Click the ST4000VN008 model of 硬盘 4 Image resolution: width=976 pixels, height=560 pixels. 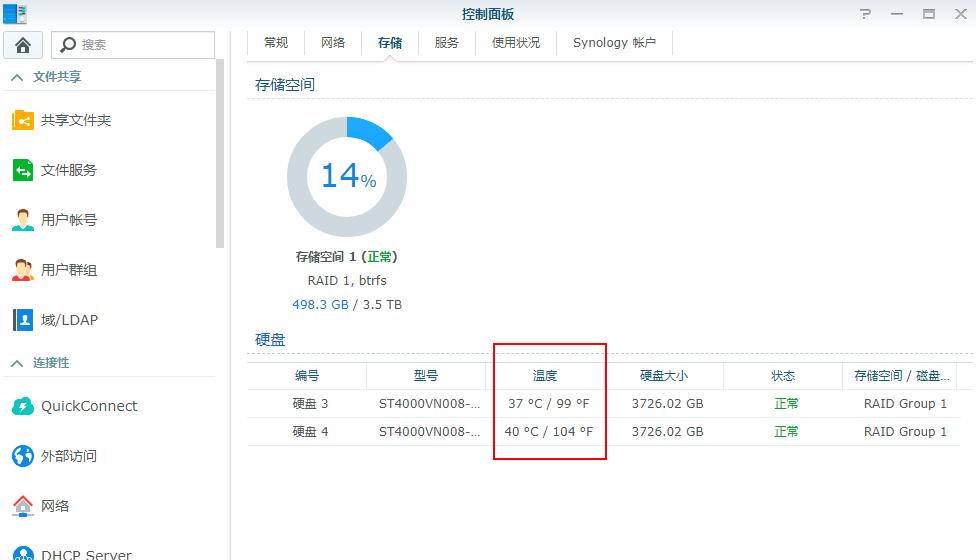pos(429,432)
